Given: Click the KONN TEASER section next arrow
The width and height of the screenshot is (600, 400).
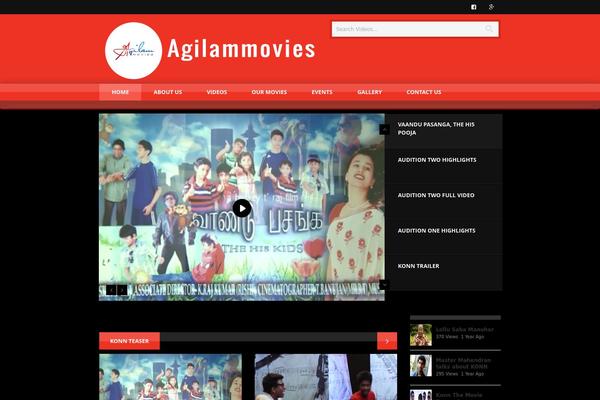Looking at the screenshot, I should point(387,341).
